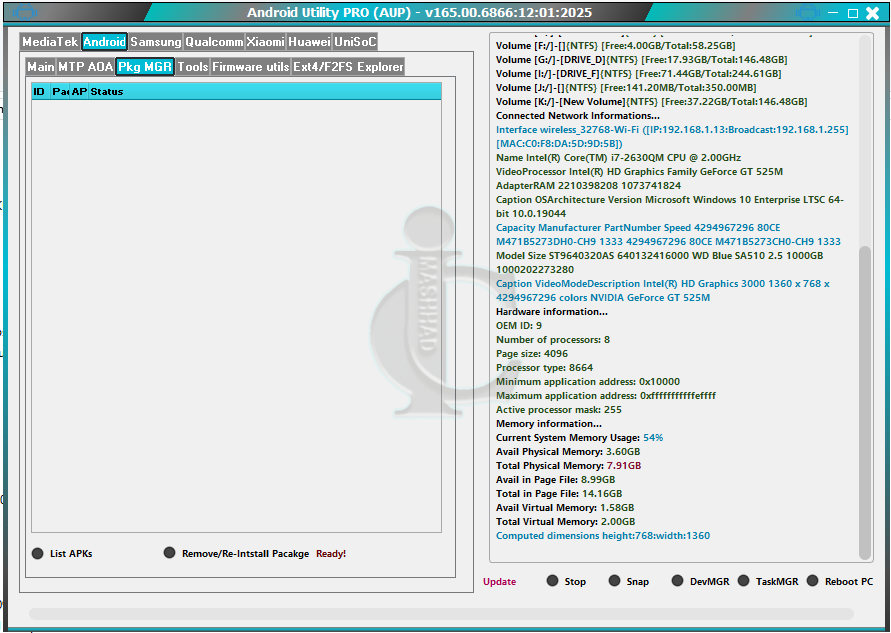Open the MTP AOA sub-tab
The width and height of the screenshot is (891, 633).
pyautogui.click(x=85, y=67)
